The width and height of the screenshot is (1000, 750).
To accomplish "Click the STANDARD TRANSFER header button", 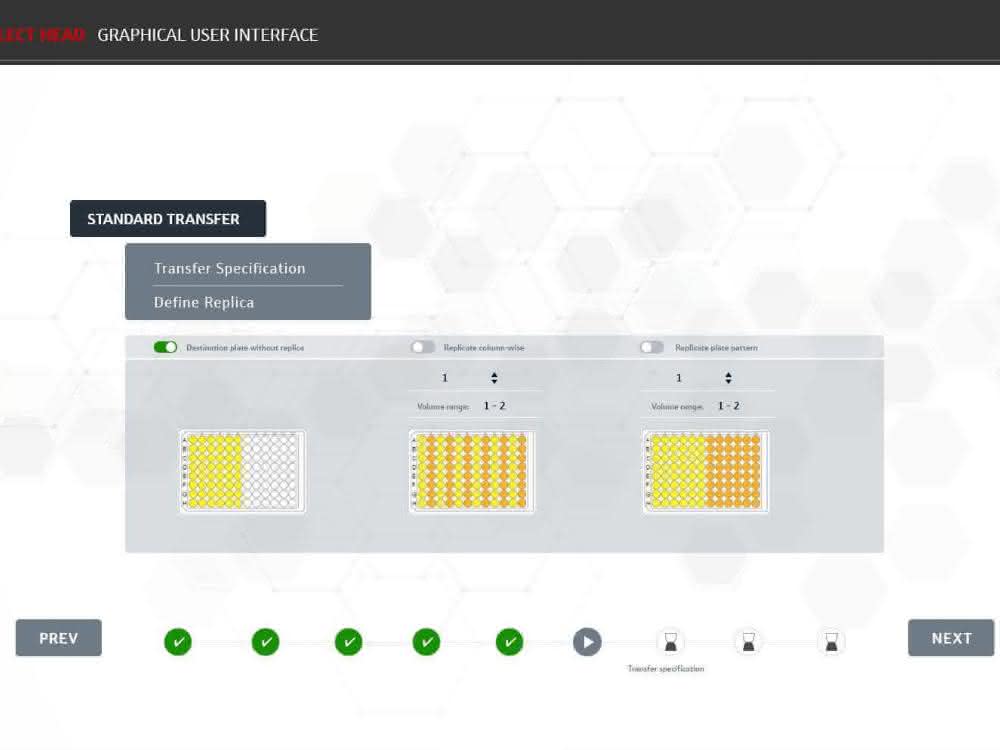I will tap(168, 218).
